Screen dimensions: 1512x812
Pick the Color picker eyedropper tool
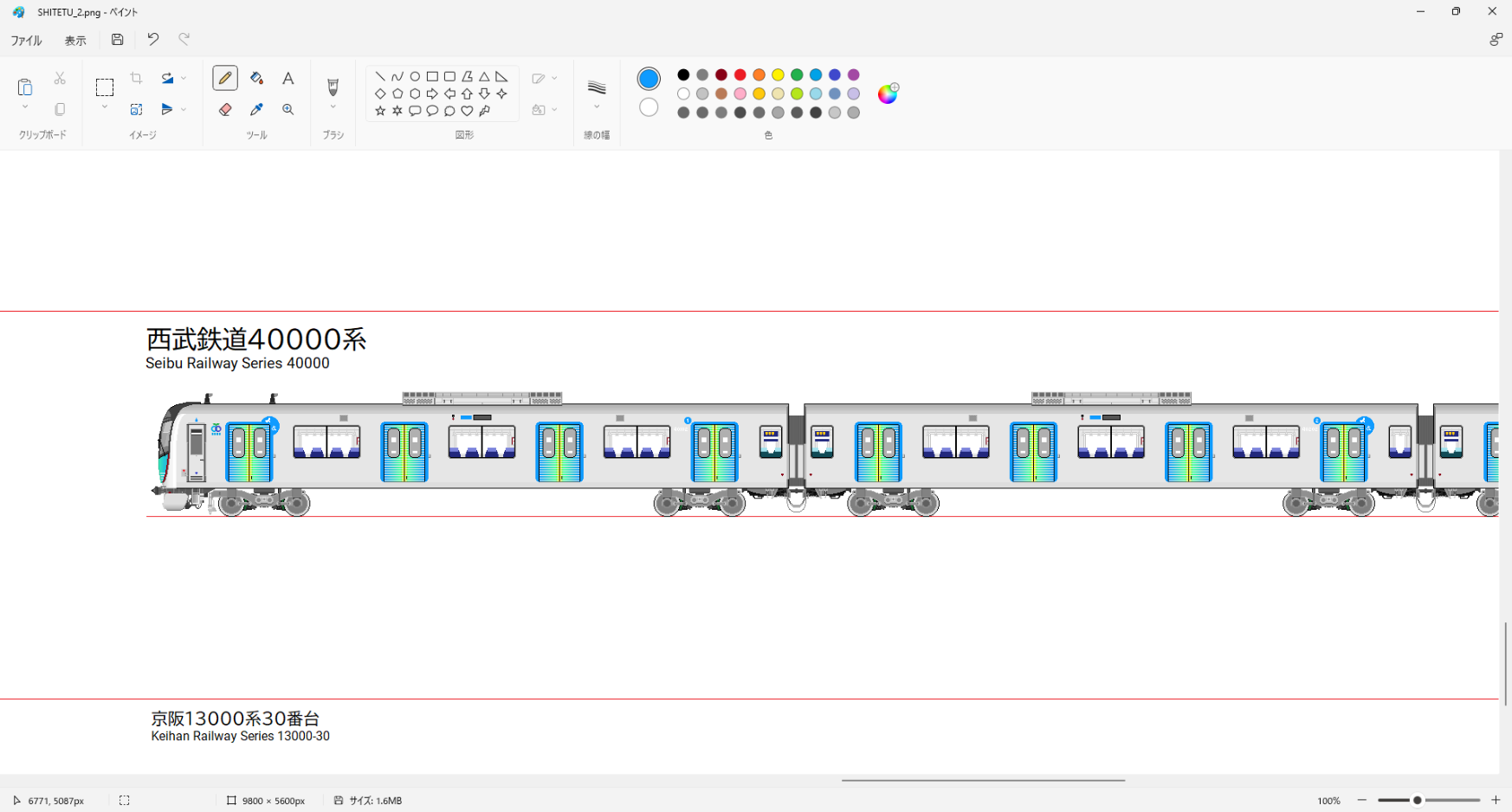[256, 110]
